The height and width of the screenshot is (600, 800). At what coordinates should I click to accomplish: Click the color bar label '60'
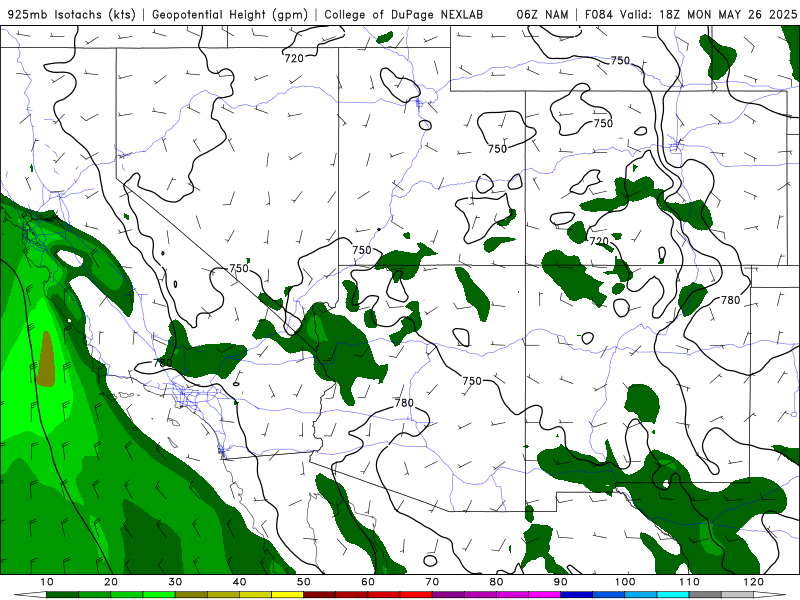pyautogui.click(x=368, y=582)
